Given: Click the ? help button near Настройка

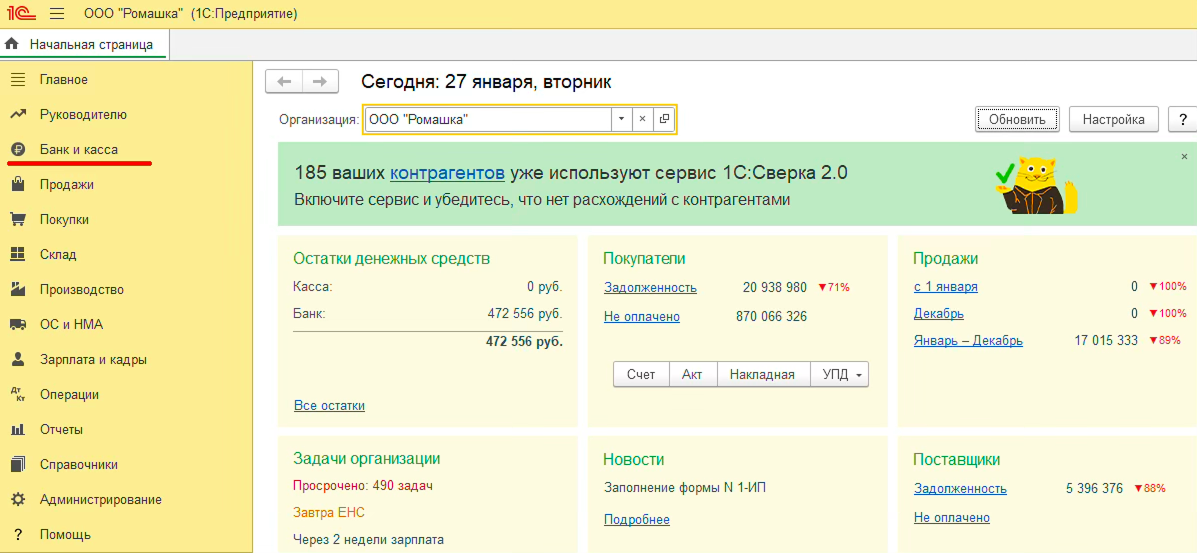Looking at the screenshot, I should (x=1182, y=120).
